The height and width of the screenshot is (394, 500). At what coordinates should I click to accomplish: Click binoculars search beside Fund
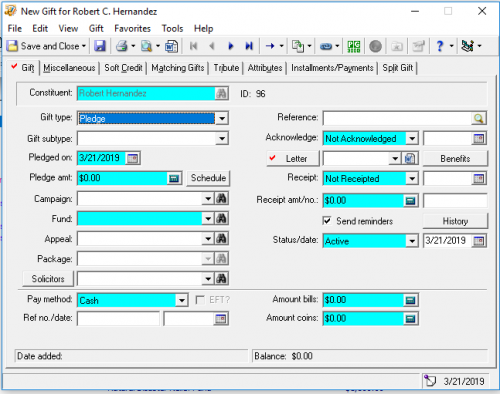pyautogui.click(x=222, y=219)
